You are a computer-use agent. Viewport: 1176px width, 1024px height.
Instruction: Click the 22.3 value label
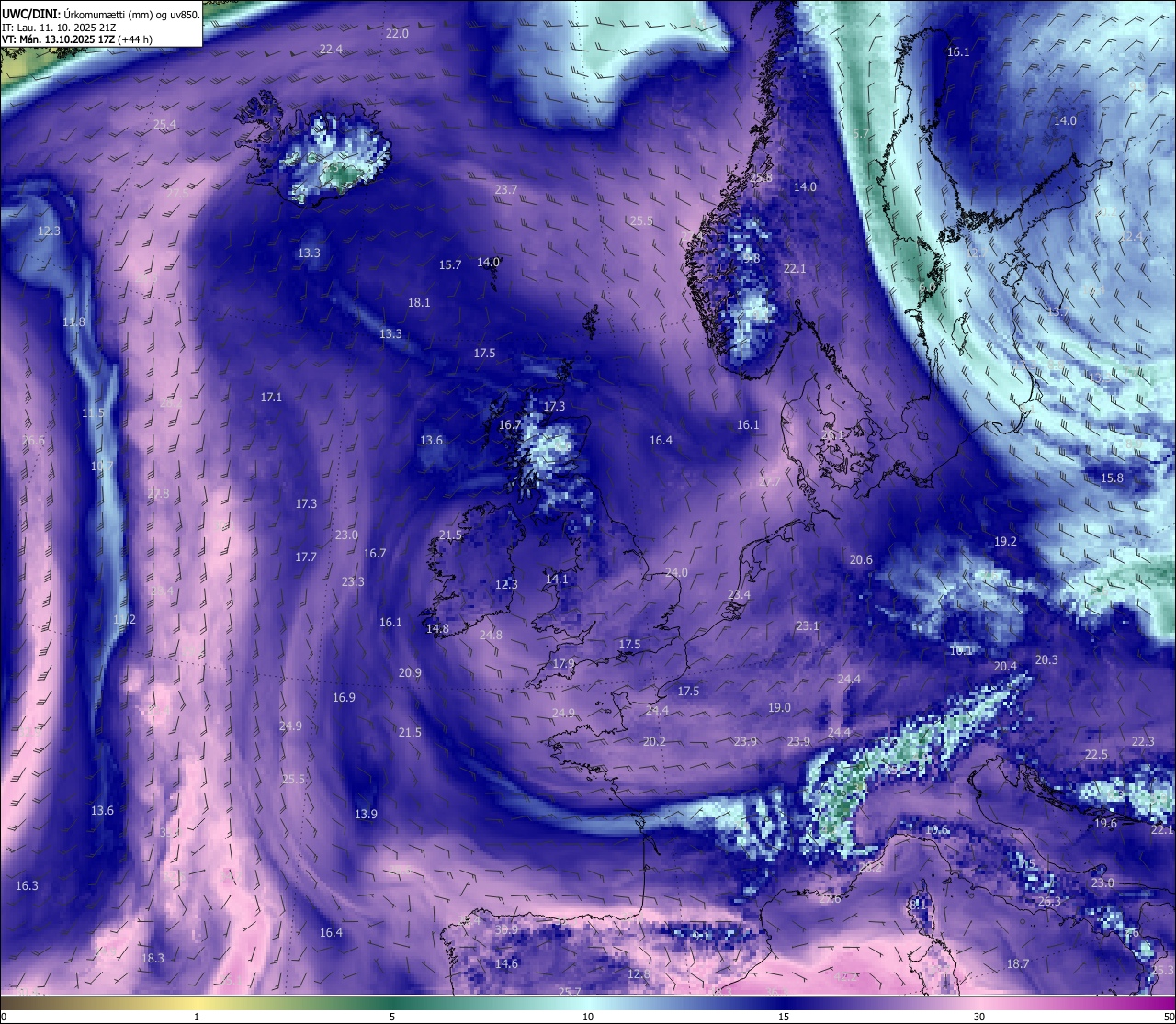(1143, 741)
